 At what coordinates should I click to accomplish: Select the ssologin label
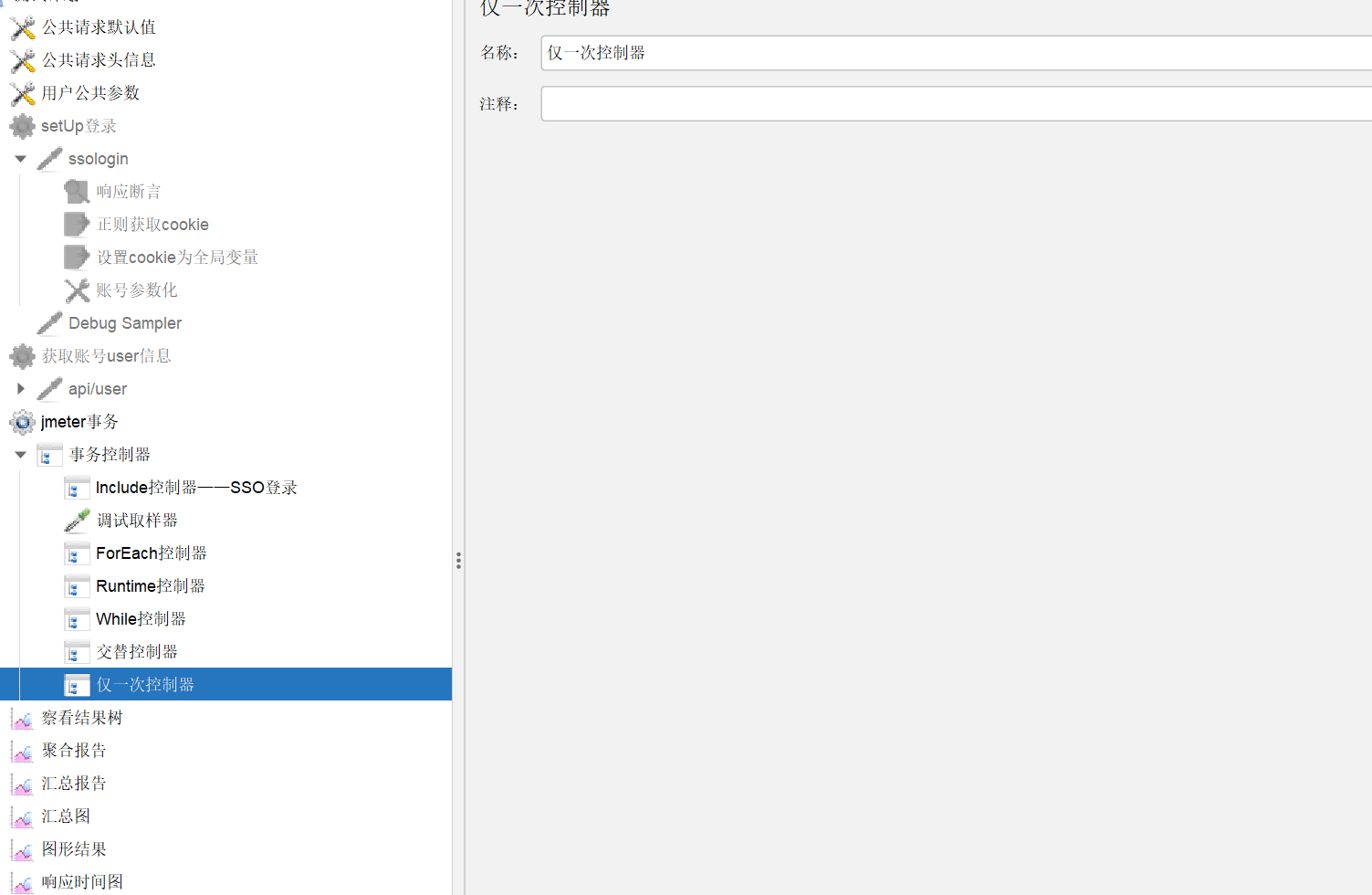[99, 159]
